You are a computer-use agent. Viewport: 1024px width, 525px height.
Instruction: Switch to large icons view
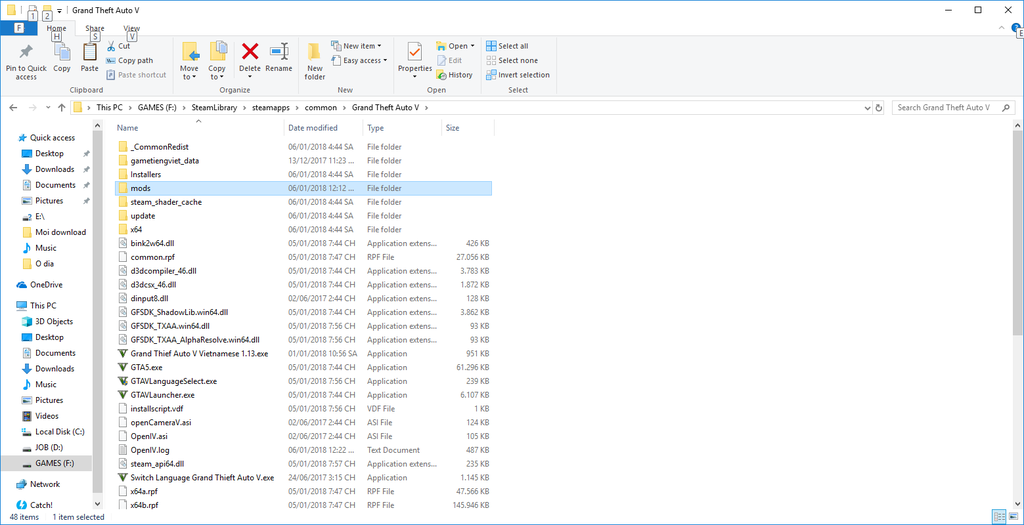tap(1012, 517)
